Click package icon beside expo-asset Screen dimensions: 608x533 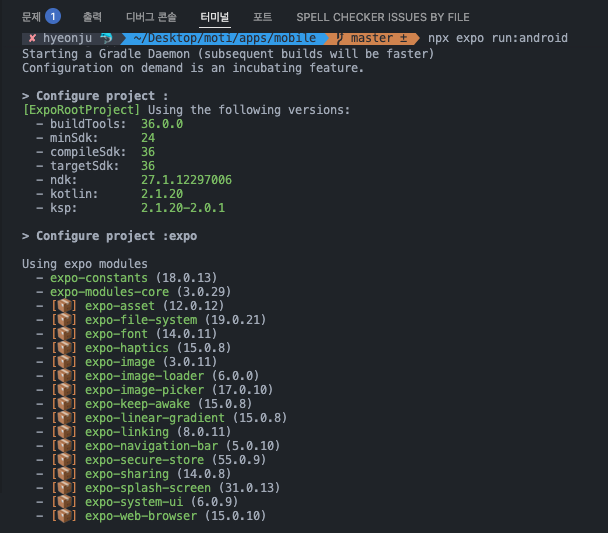coord(65,306)
